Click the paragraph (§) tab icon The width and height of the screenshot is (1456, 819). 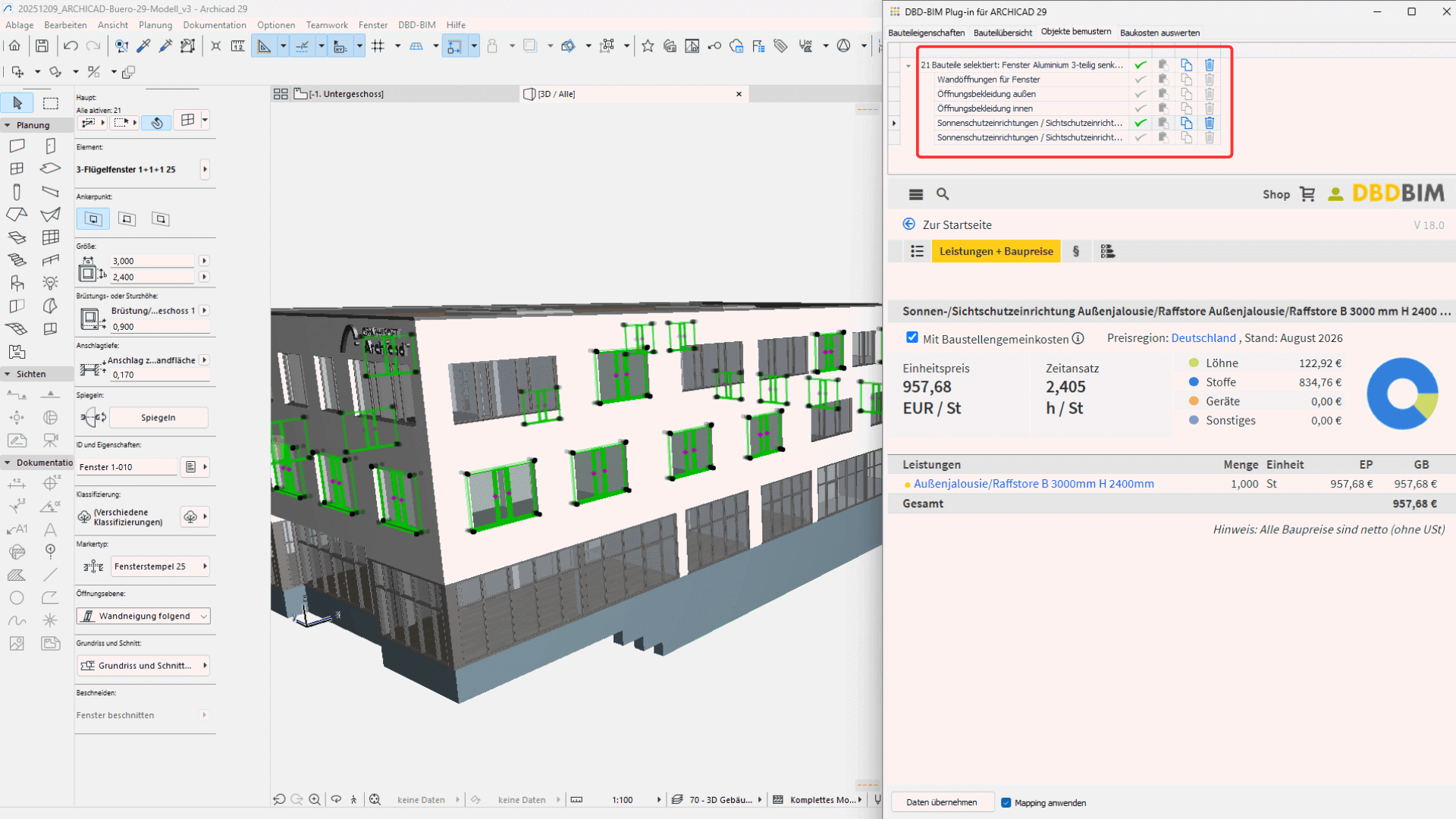(1076, 251)
